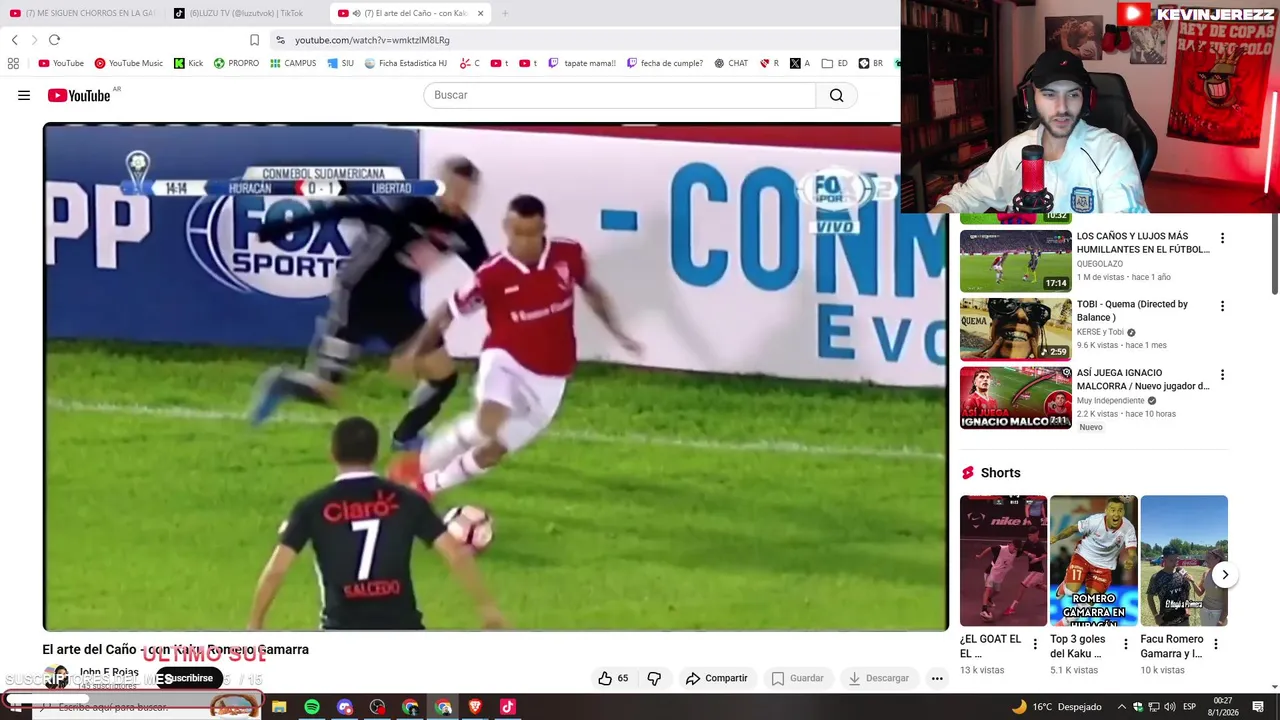Focus the Buscar search field
The height and width of the screenshot is (720, 1280).
(x=619, y=95)
